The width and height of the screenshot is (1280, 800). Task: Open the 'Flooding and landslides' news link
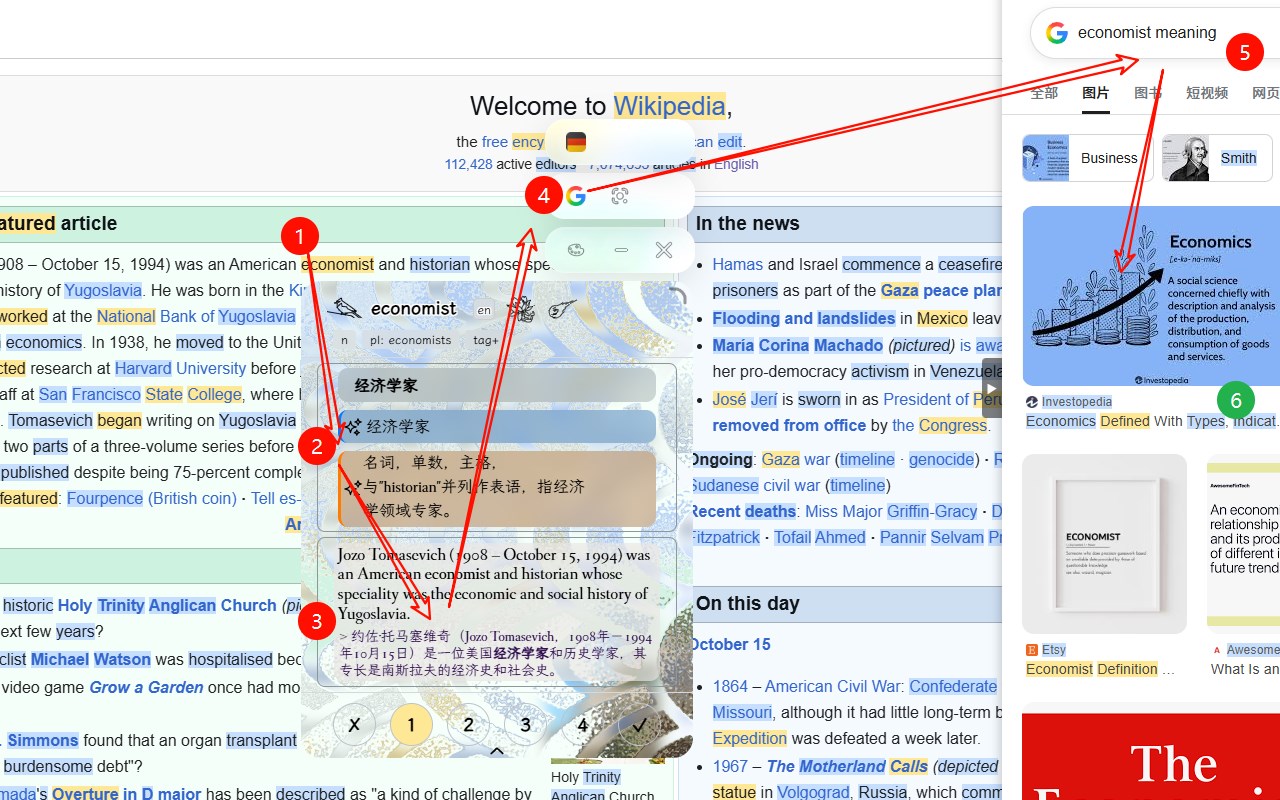click(x=804, y=318)
